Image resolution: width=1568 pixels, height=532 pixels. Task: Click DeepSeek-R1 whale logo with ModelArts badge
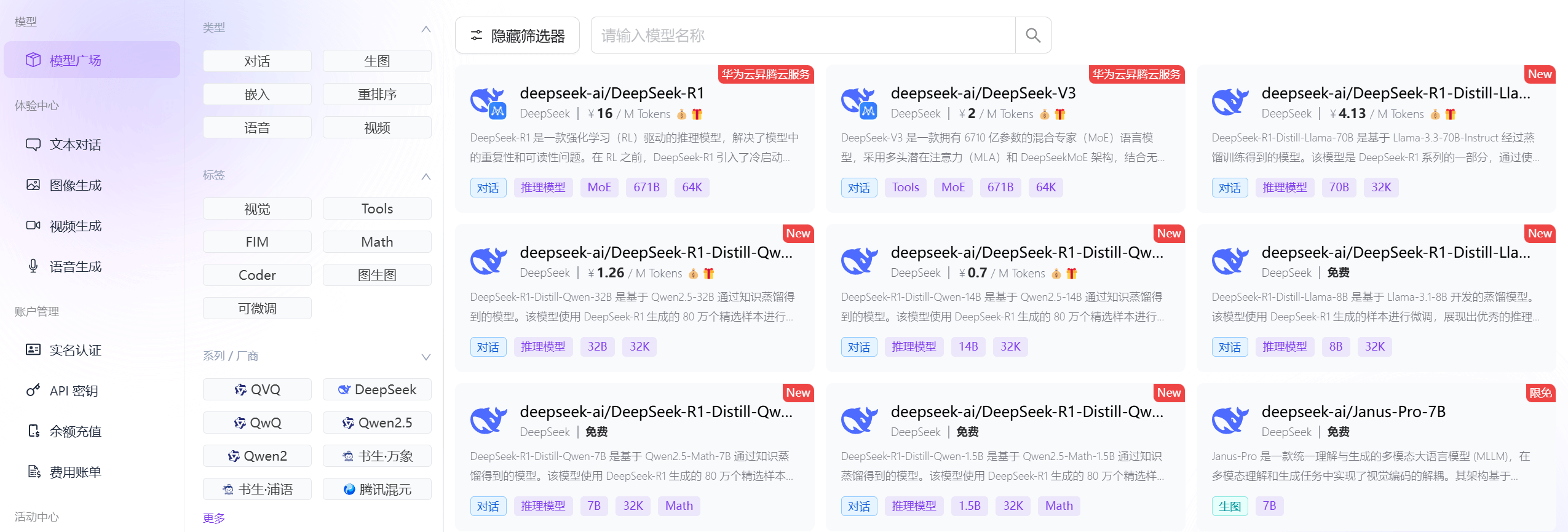489,103
